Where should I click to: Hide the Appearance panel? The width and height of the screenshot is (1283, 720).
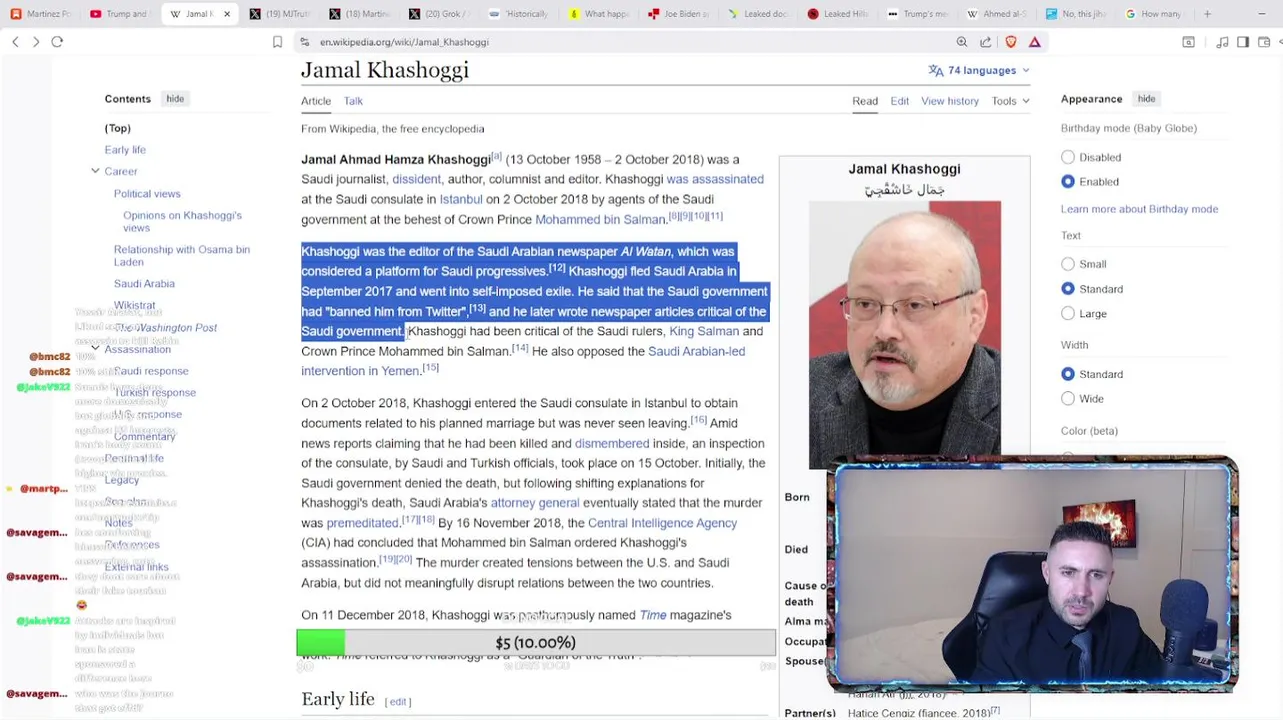pyautogui.click(x=1146, y=99)
